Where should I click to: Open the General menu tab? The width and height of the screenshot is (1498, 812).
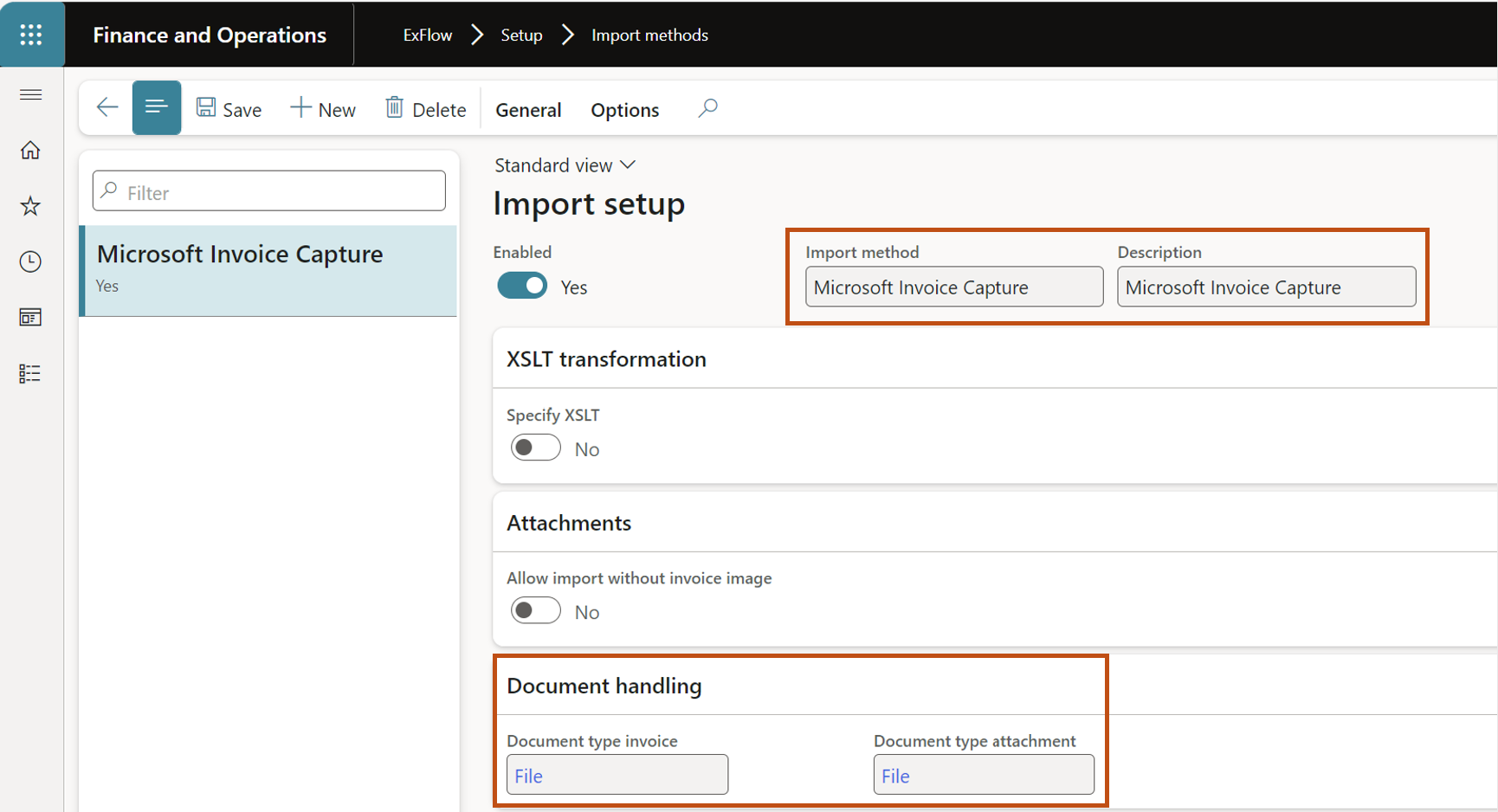click(528, 110)
